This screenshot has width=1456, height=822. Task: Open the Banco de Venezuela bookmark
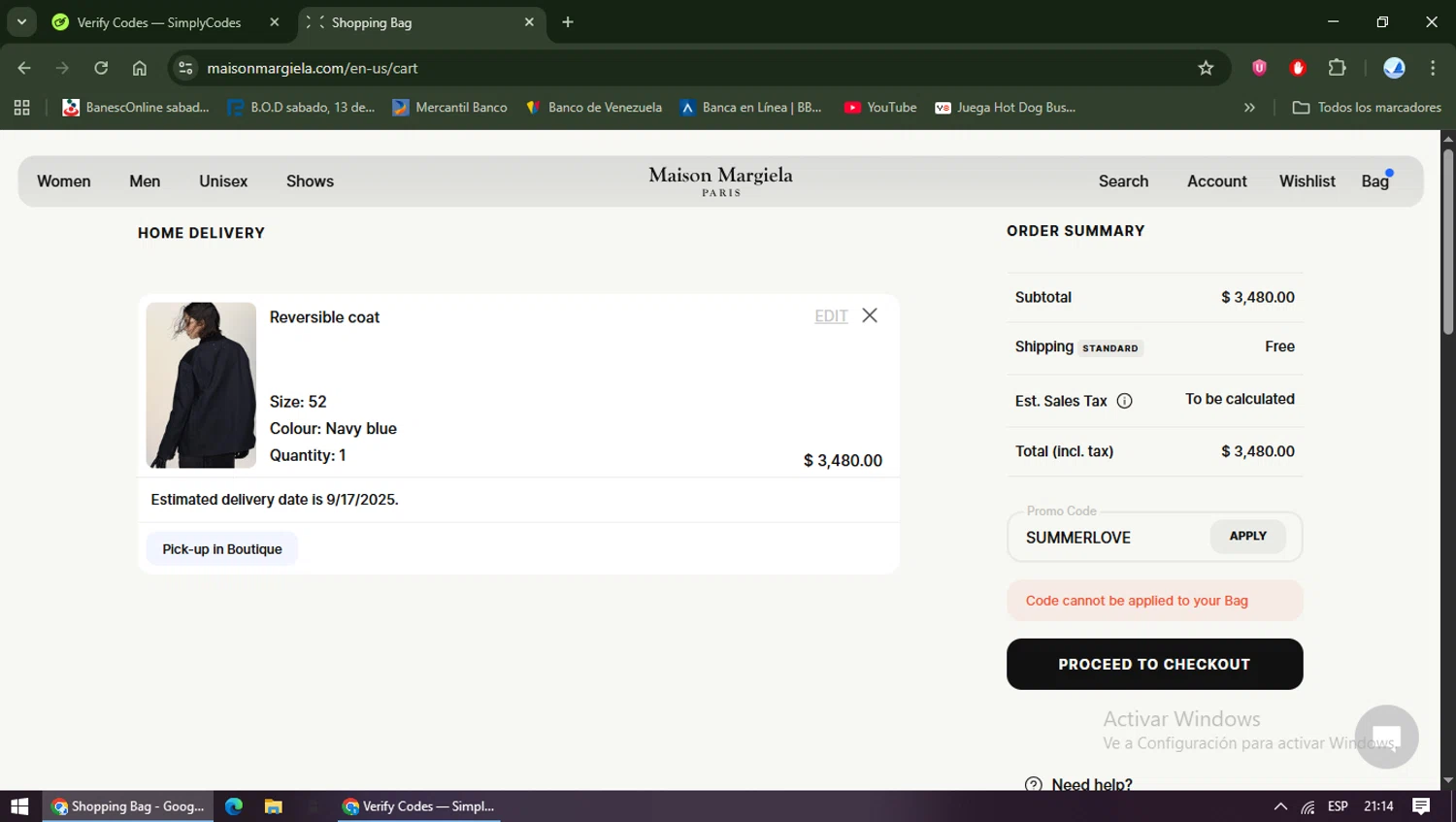pos(593,108)
